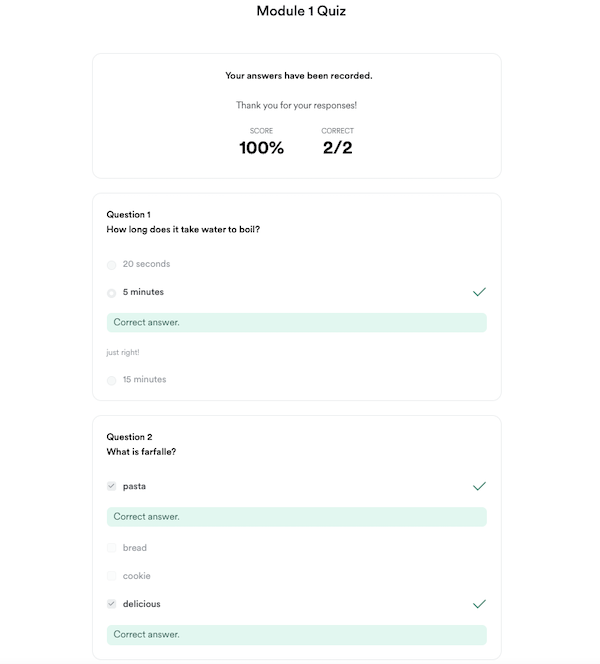Toggle the delicious checkbox
The width and height of the screenshot is (600, 664).
point(111,603)
